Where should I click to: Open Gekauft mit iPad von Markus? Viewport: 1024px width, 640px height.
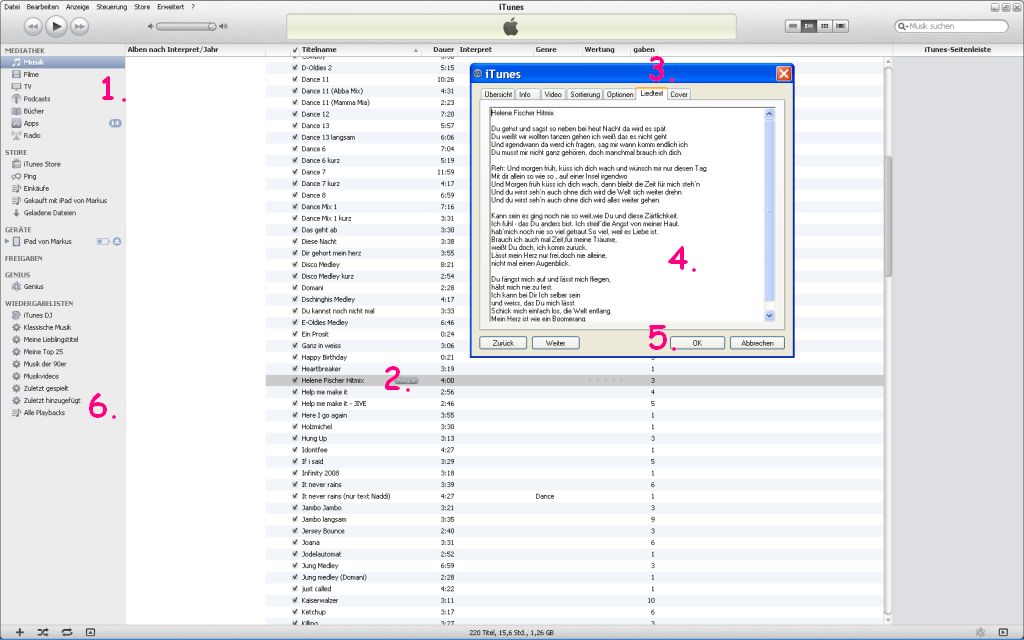click(65, 201)
